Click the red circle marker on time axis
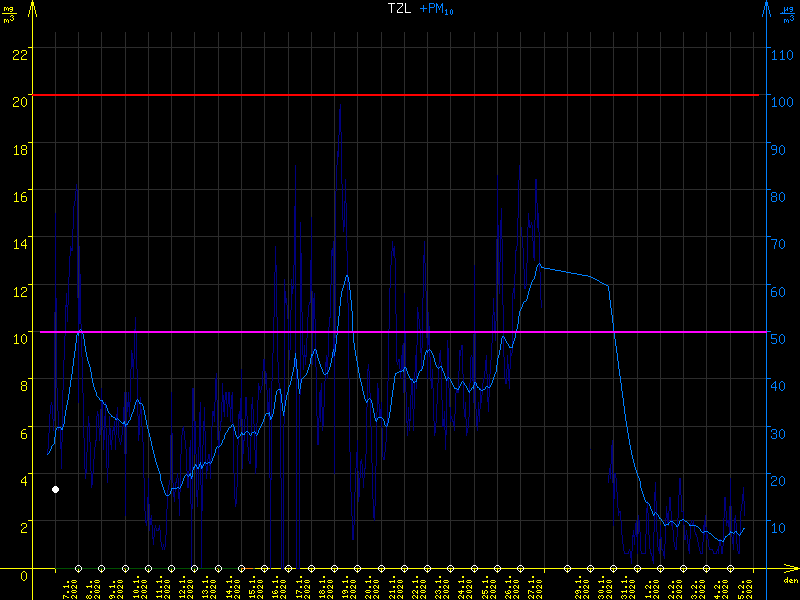 click(241, 568)
